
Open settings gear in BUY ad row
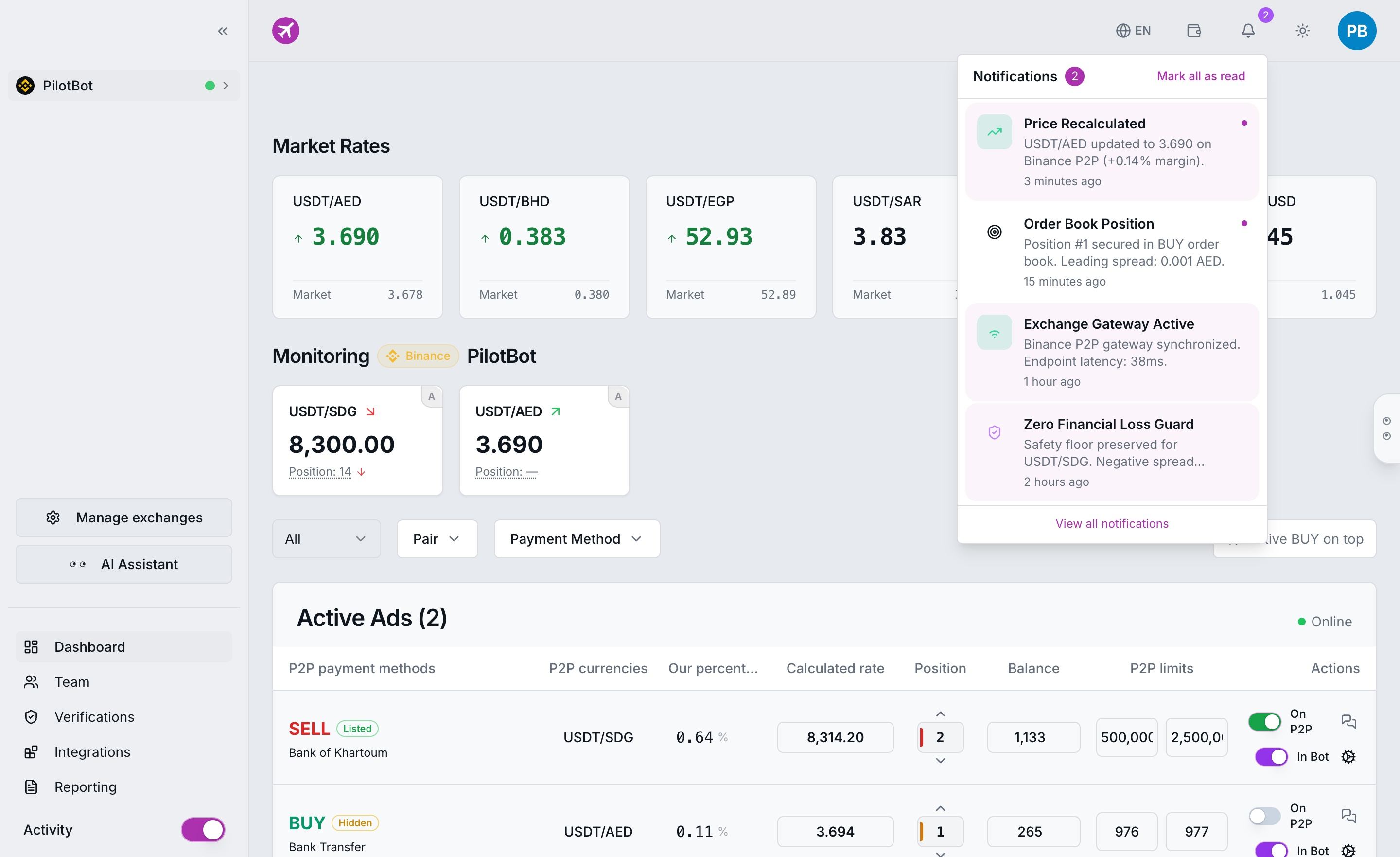pos(1348,850)
